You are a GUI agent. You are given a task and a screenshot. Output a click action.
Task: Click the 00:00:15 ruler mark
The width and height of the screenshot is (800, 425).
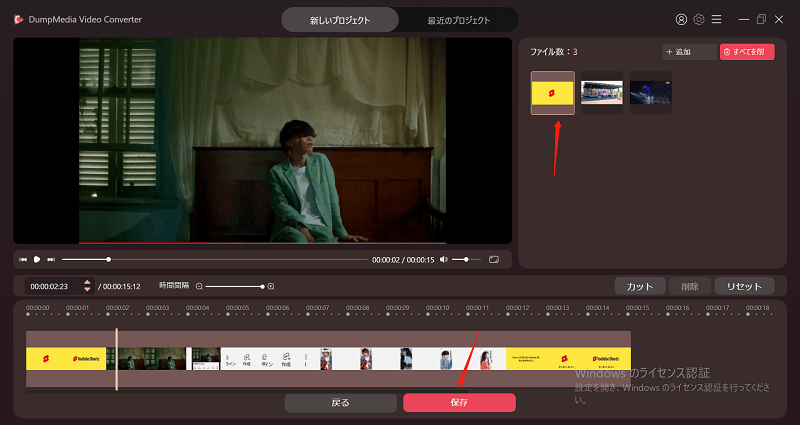point(637,308)
